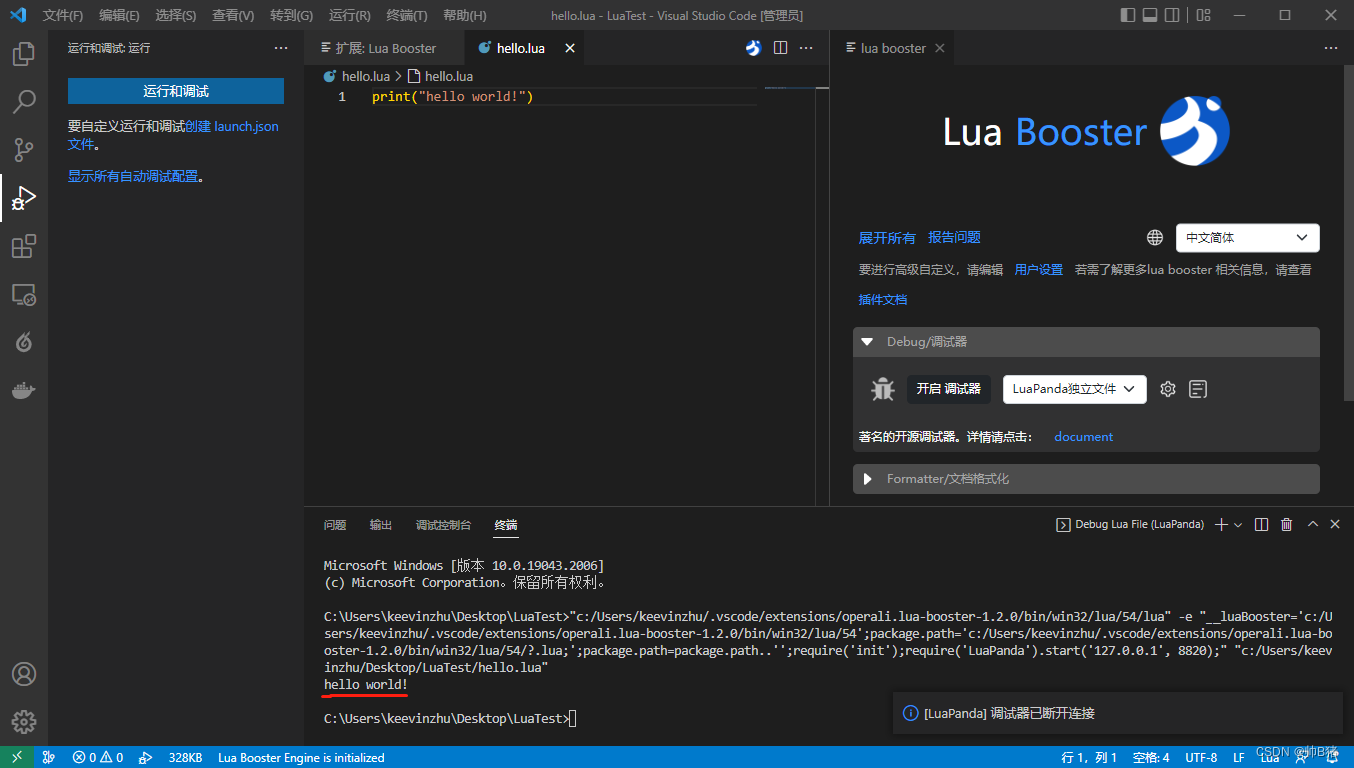
Task: Open the LuaPanda独立文件 dropdown
Action: click(x=1074, y=389)
